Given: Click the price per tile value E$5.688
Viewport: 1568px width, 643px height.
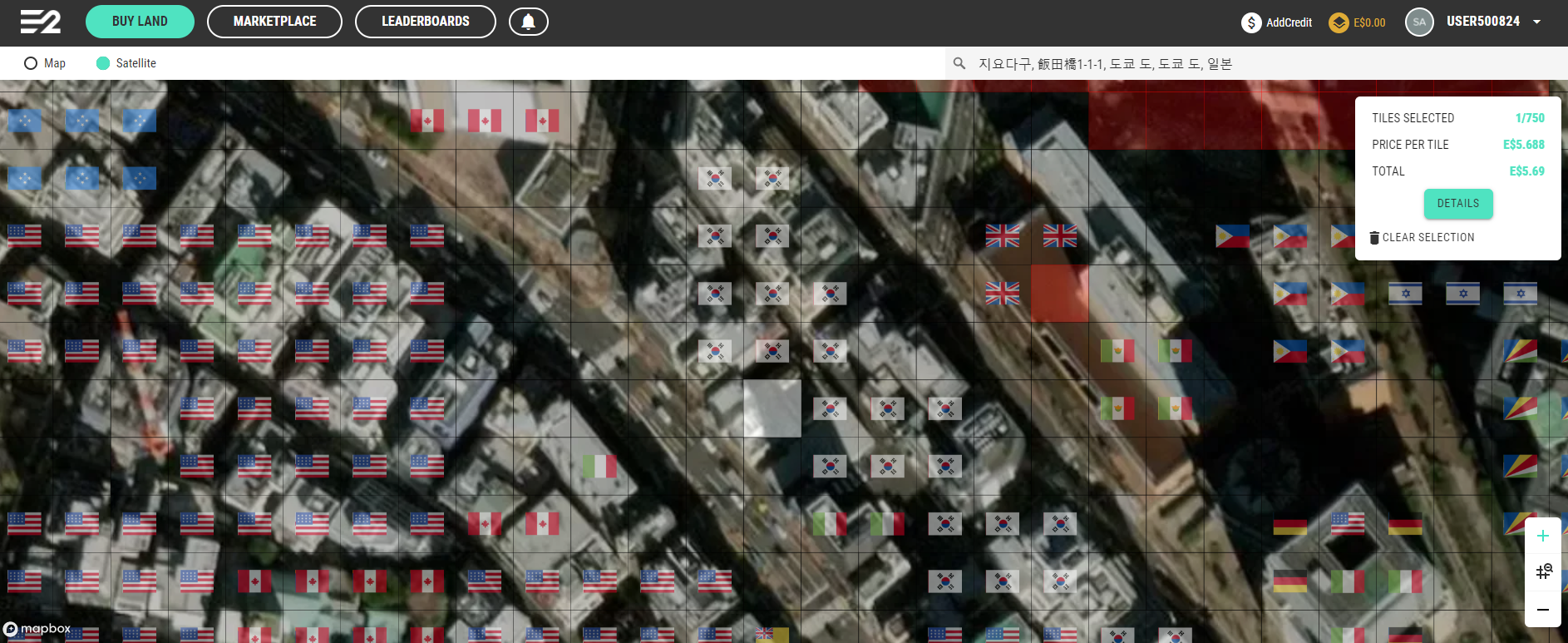Looking at the screenshot, I should 1523,145.
